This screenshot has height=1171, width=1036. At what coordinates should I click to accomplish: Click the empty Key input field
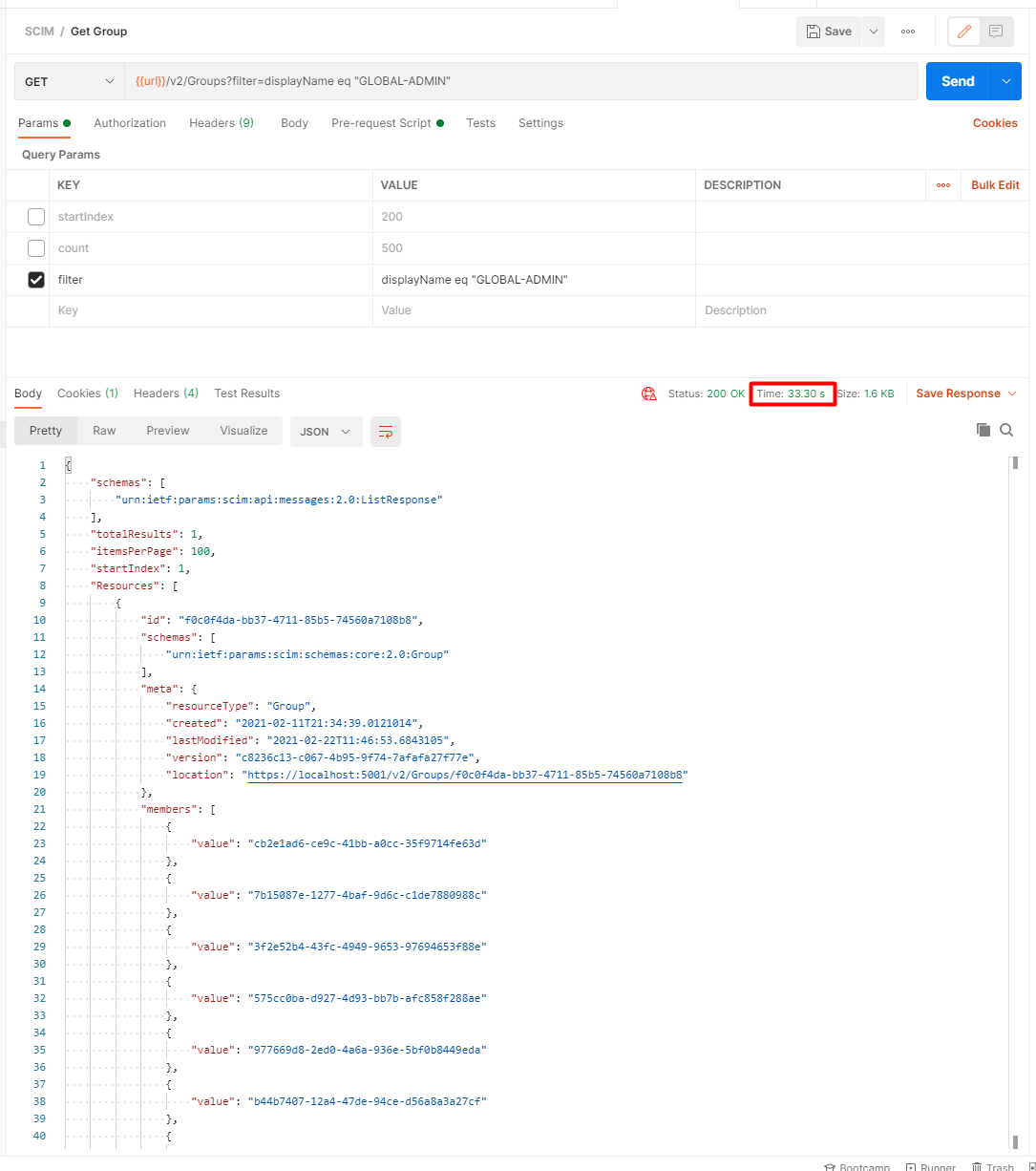click(x=143, y=309)
